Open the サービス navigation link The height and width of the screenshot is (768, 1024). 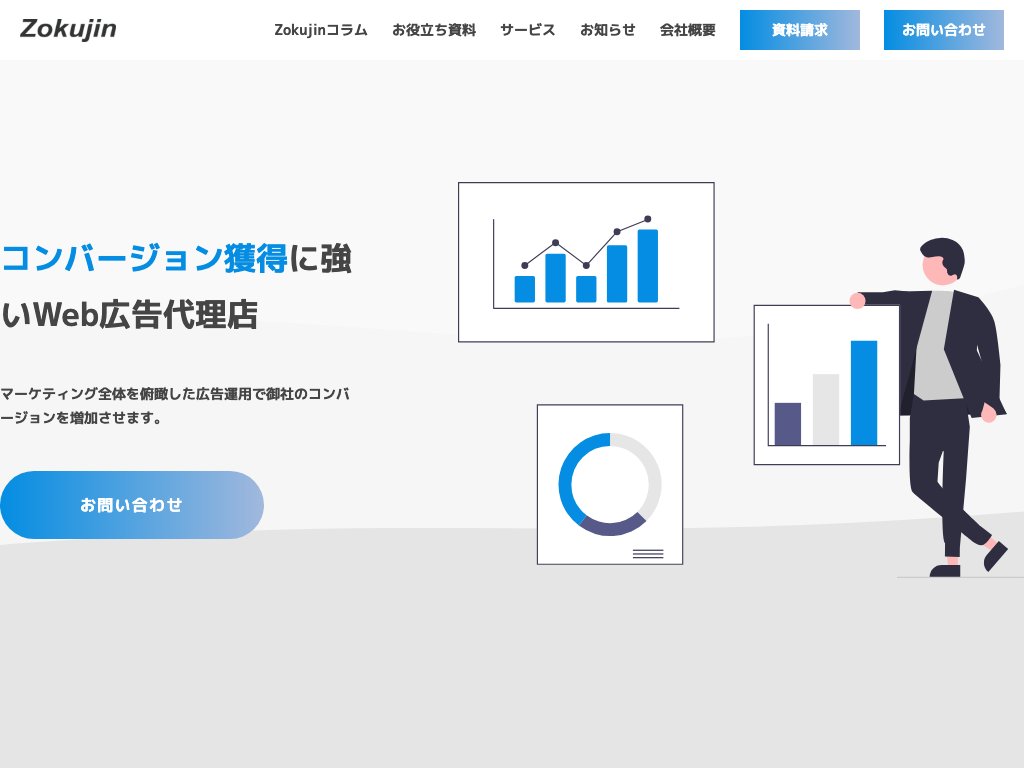pos(527,30)
